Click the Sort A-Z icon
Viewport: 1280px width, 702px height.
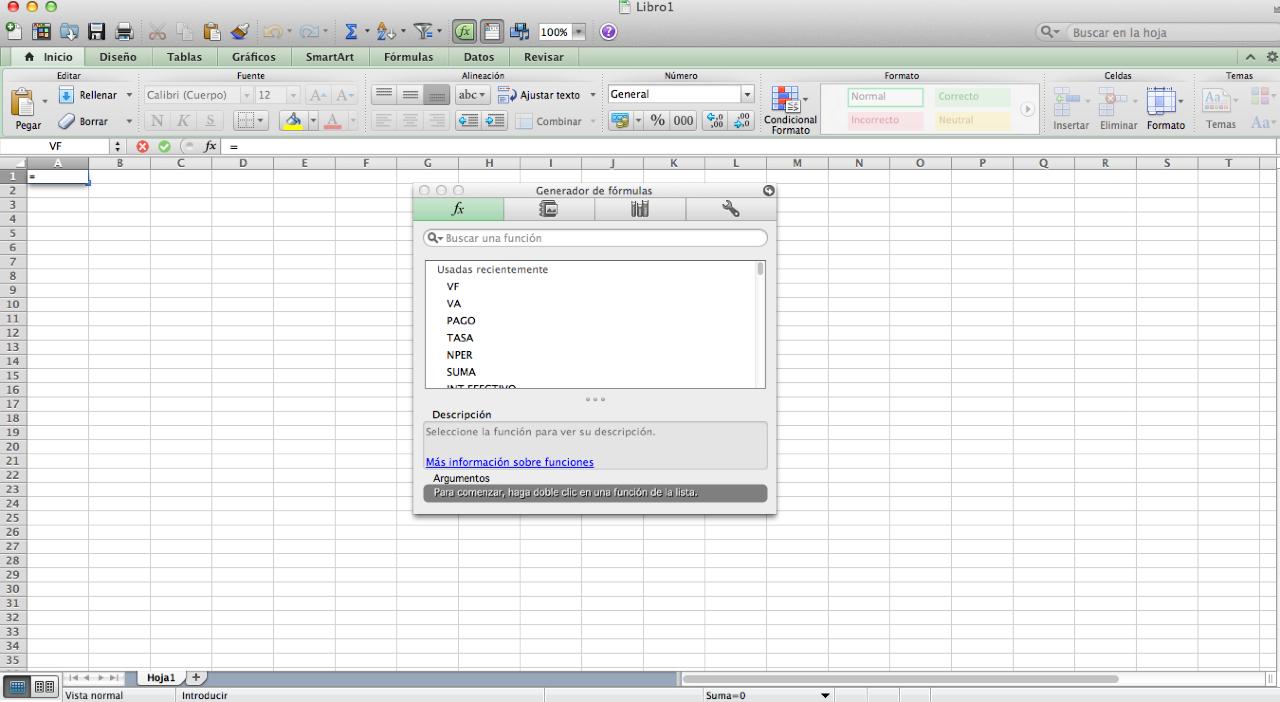point(386,31)
